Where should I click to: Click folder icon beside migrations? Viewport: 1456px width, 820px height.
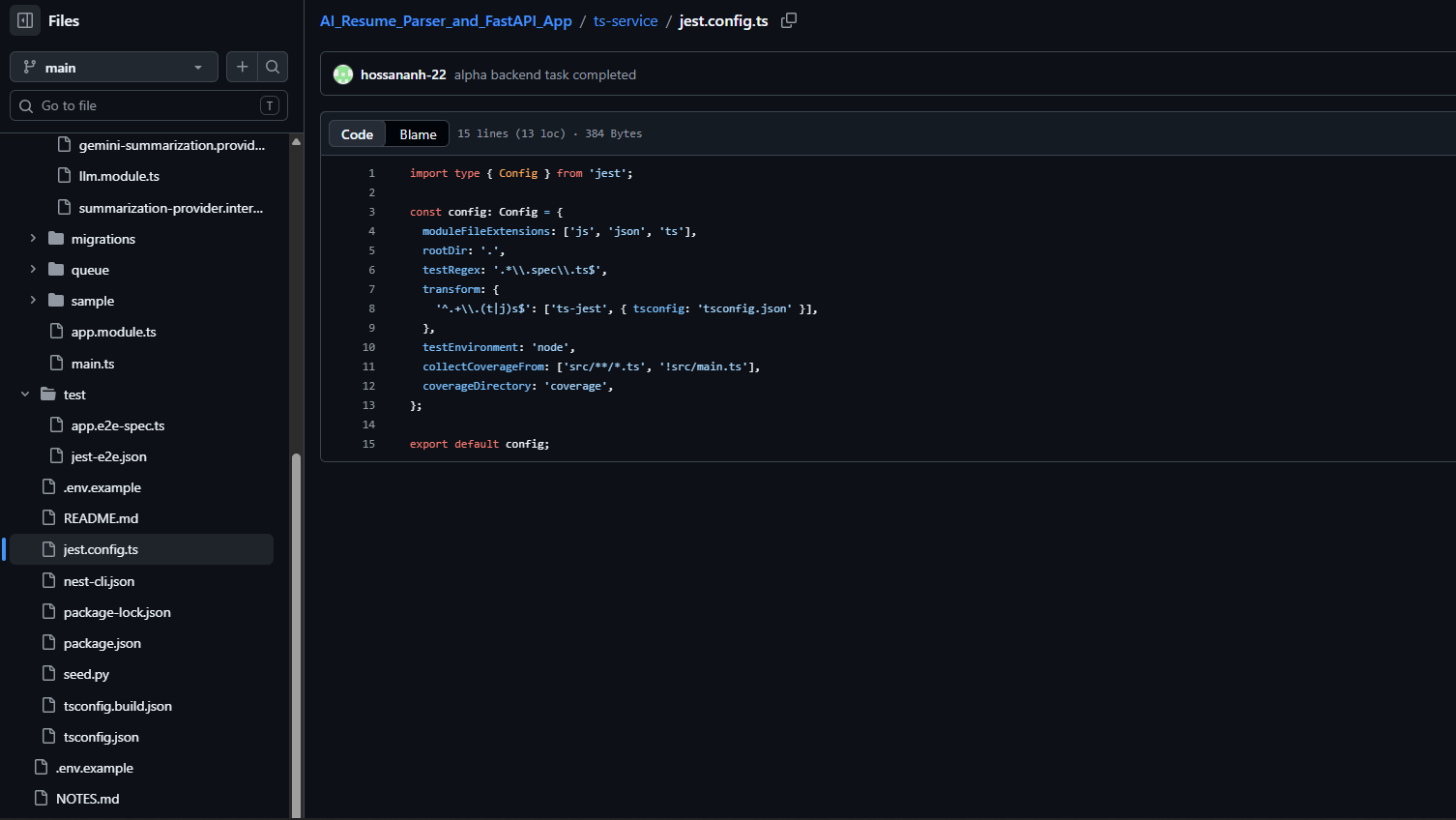[x=56, y=238]
